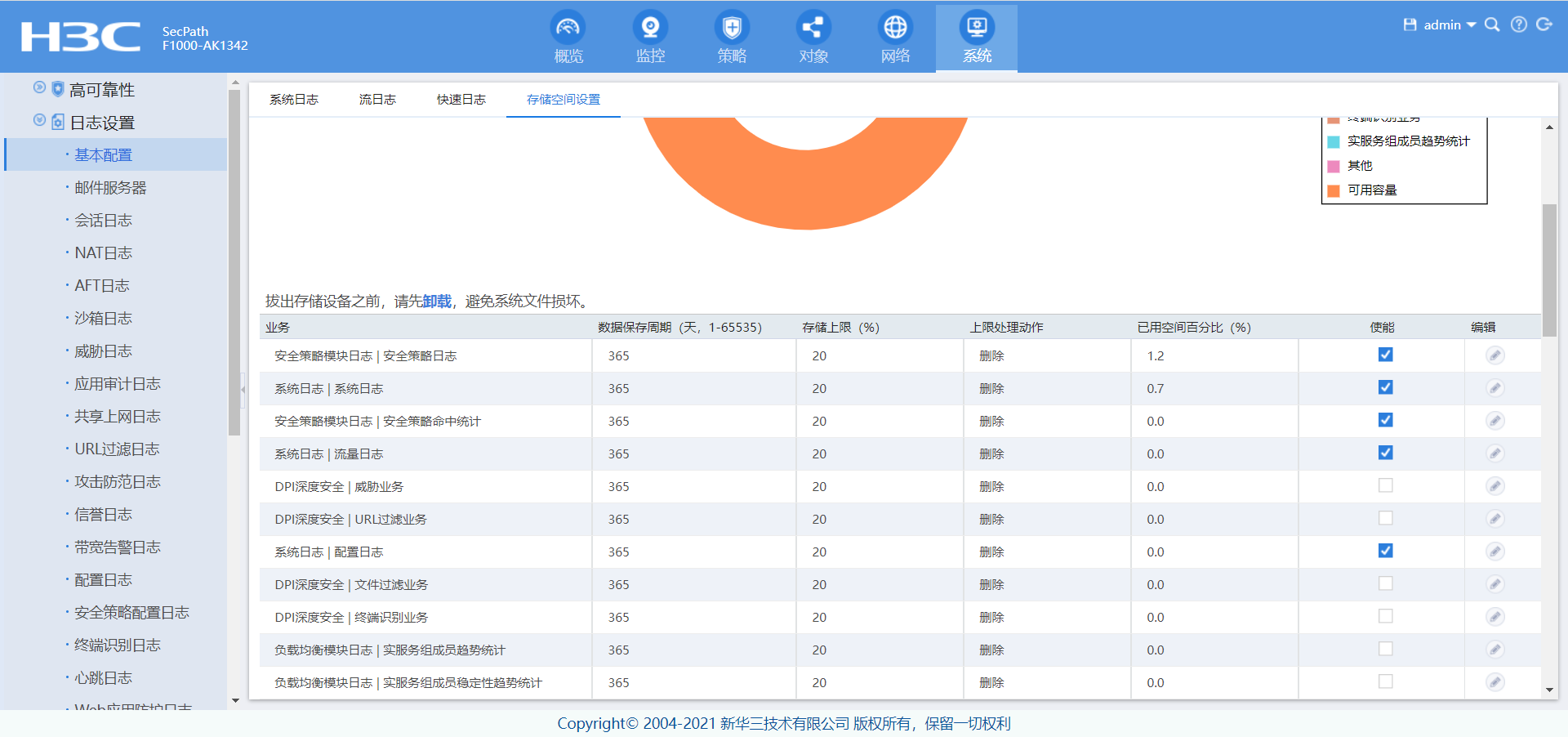Image resolution: width=1568 pixels, height=737 pixels.
Task: Click the logout icon at top right
Action: 1544,25
